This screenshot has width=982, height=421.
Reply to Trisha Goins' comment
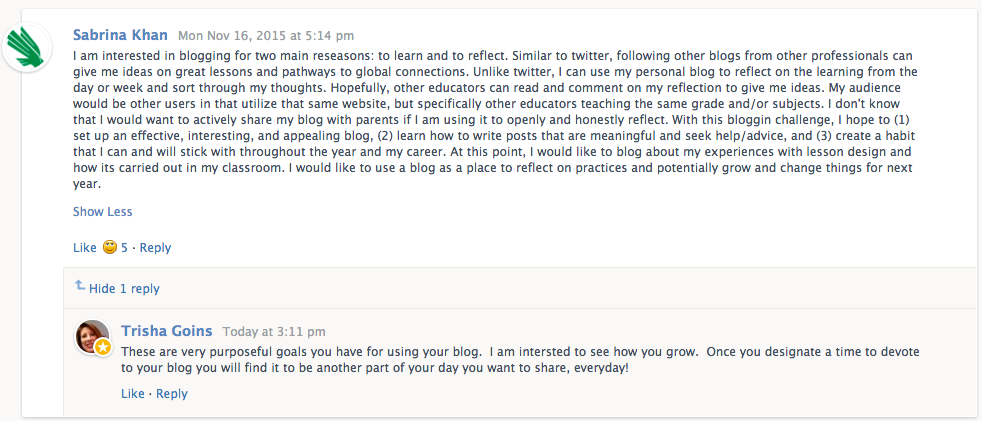pyautogui.click(x=172, y=394)
